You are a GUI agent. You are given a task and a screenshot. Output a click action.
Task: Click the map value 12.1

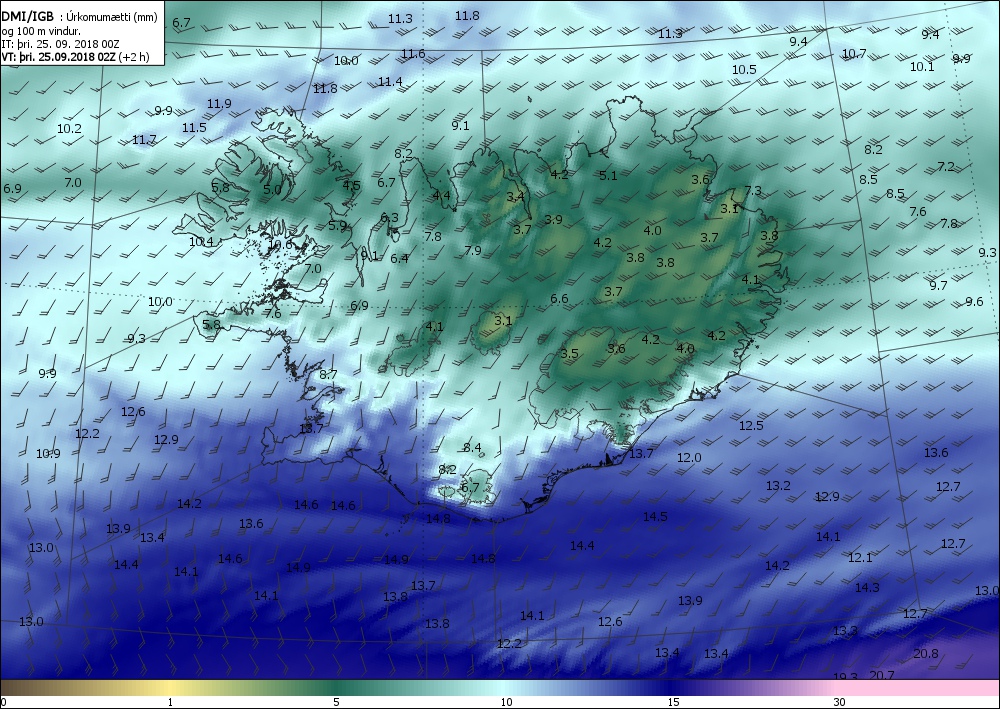click(x=860, y=557)
